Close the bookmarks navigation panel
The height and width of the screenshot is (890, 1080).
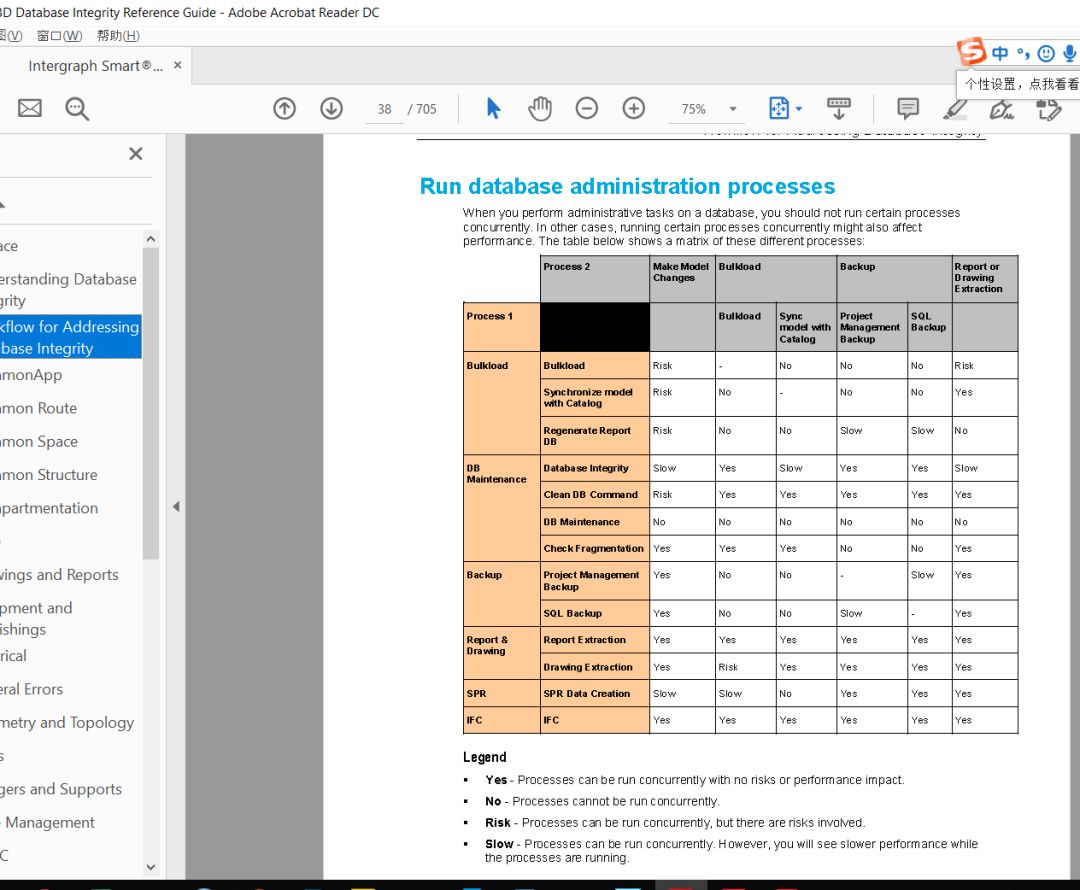pos(136,154)
